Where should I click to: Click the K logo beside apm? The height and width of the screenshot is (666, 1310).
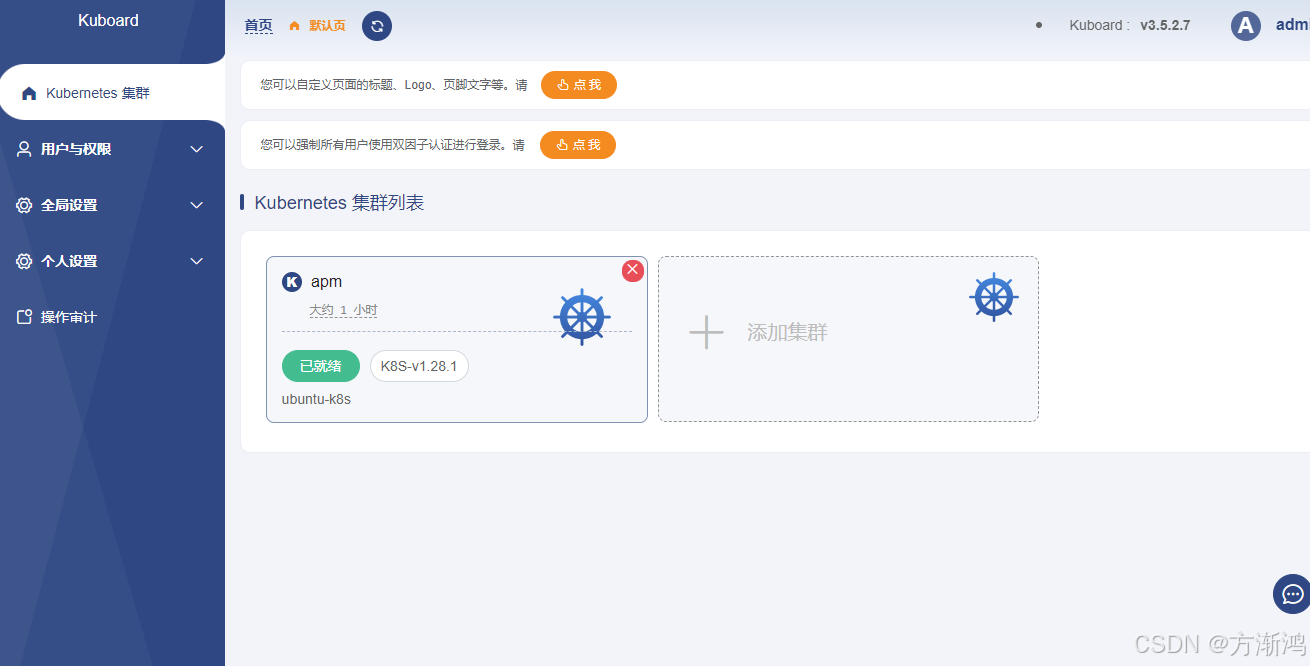pyautogui.click(x=292, y=282)
